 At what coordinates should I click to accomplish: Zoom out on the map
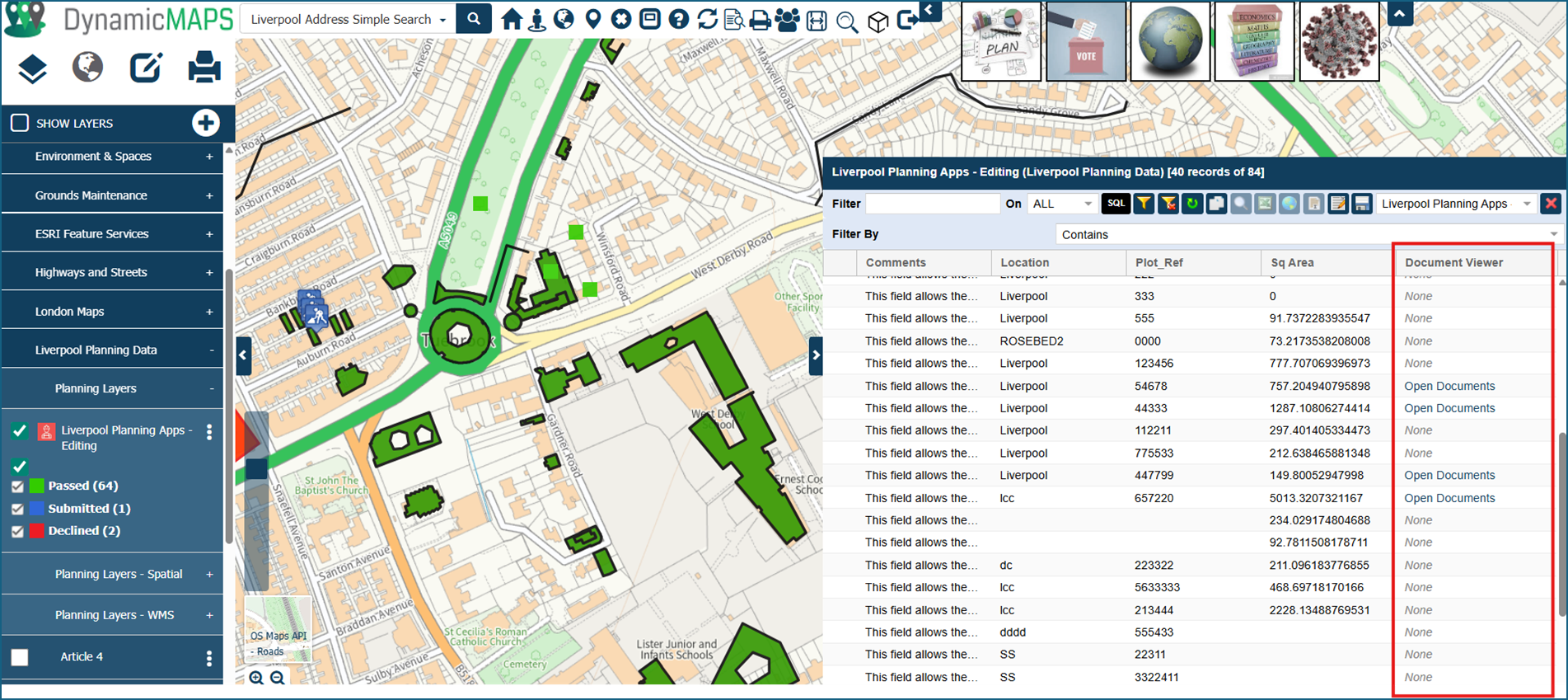point(278,678)
